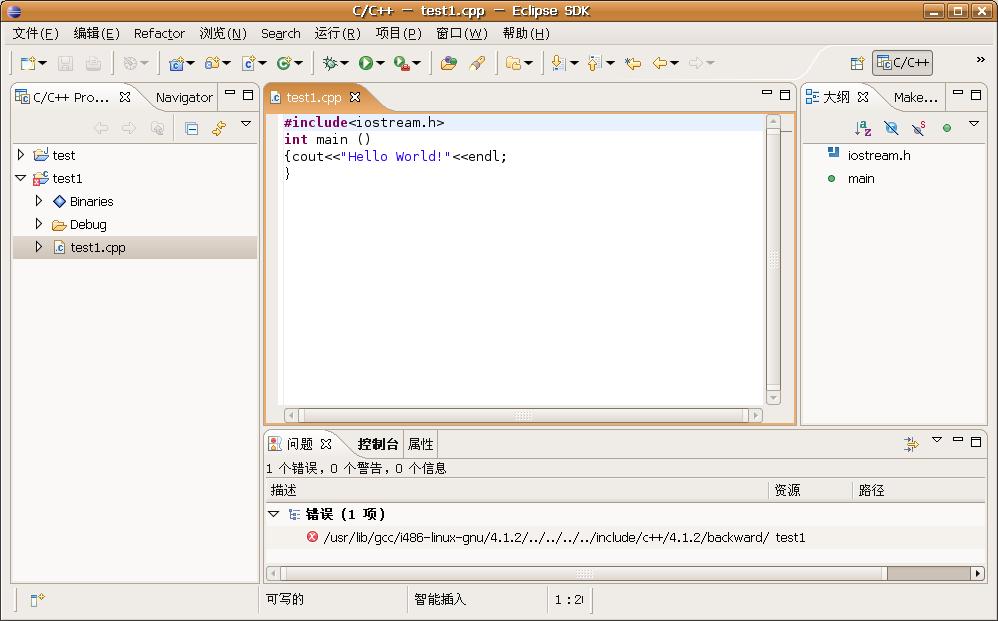Switch to 属性 properties tab
This screenshot has height=621, width=998.
tap(421, 444)
